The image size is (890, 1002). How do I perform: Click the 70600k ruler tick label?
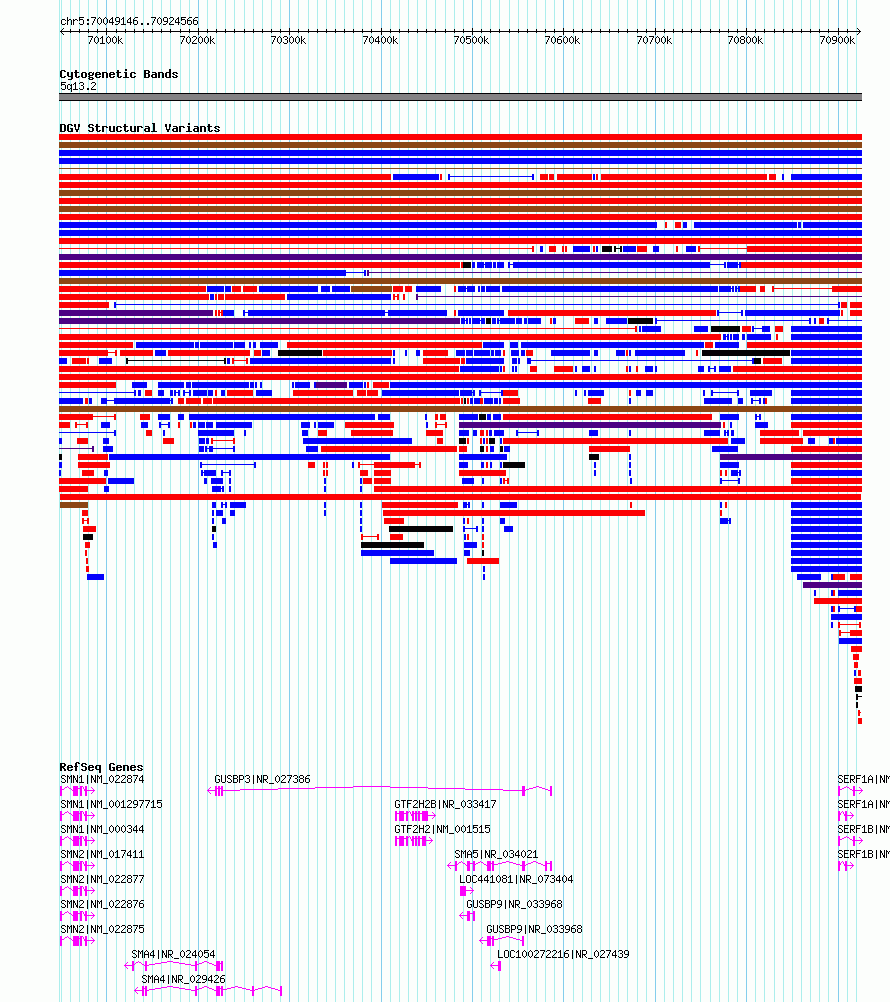(x=562, y=40)
